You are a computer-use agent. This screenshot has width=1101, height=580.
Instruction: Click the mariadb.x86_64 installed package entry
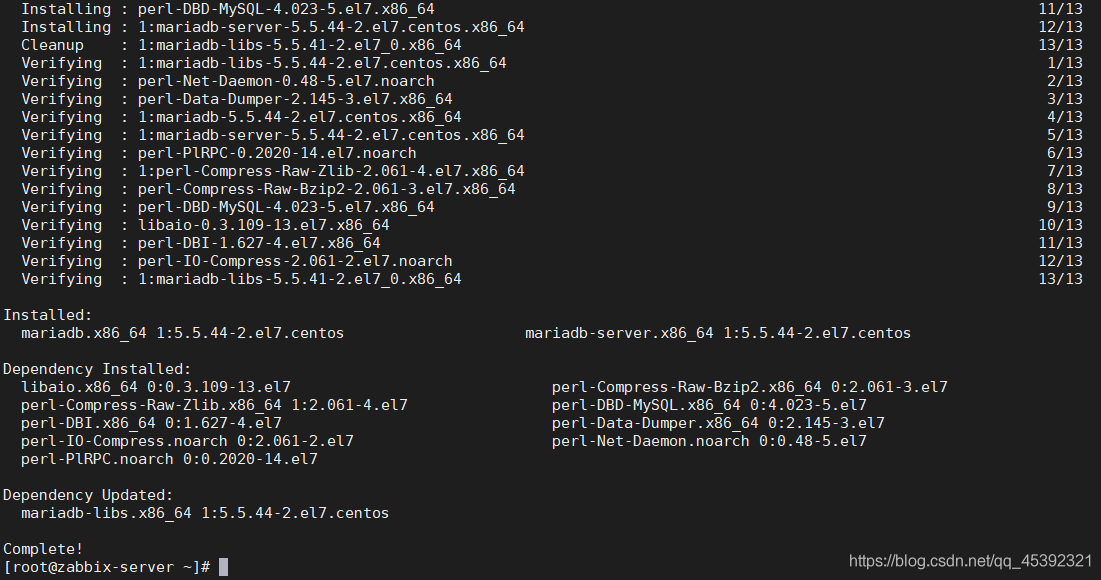coord(183,333)
